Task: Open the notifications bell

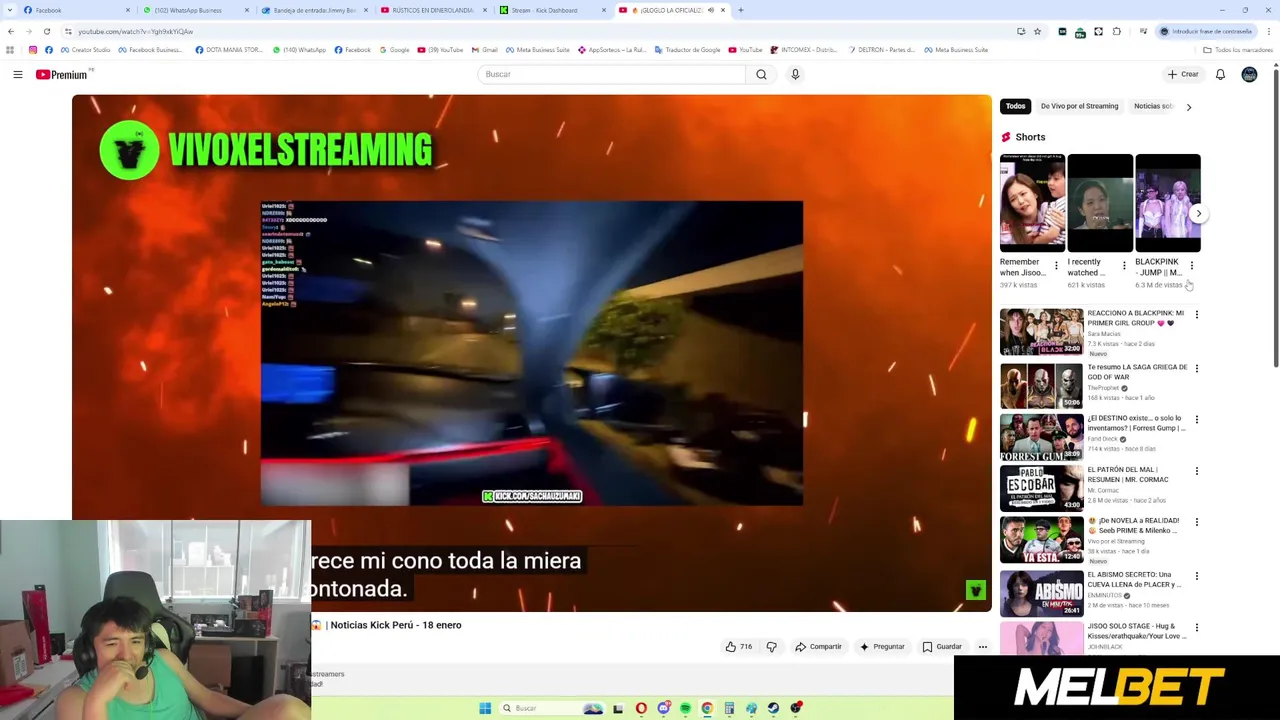Action: pos(1220,74)
